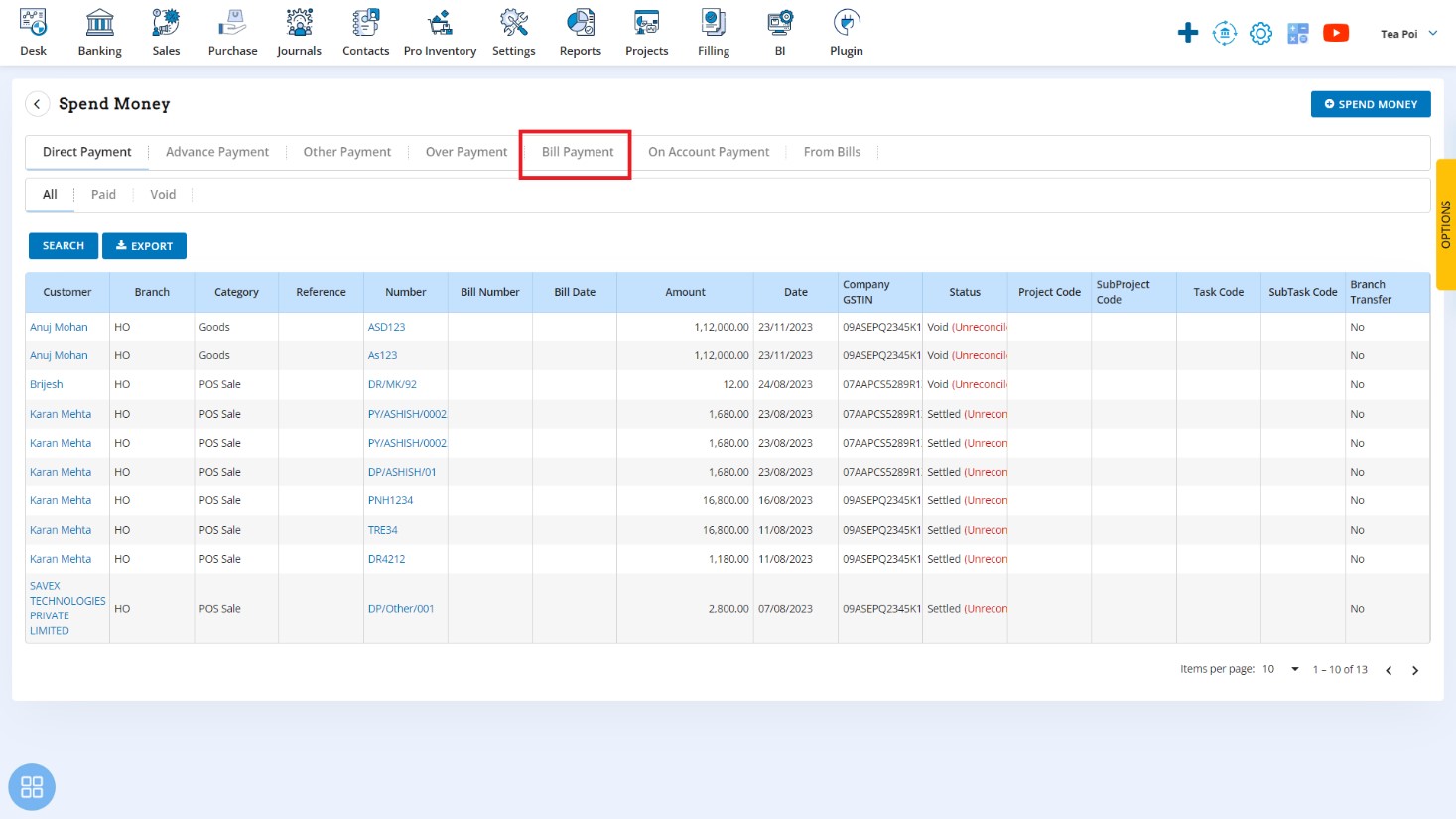Viewport: 1456px width, 819px height.
Task: Open payment number DR4212 link
Action: pyautogui.click(x=386, y=559)
